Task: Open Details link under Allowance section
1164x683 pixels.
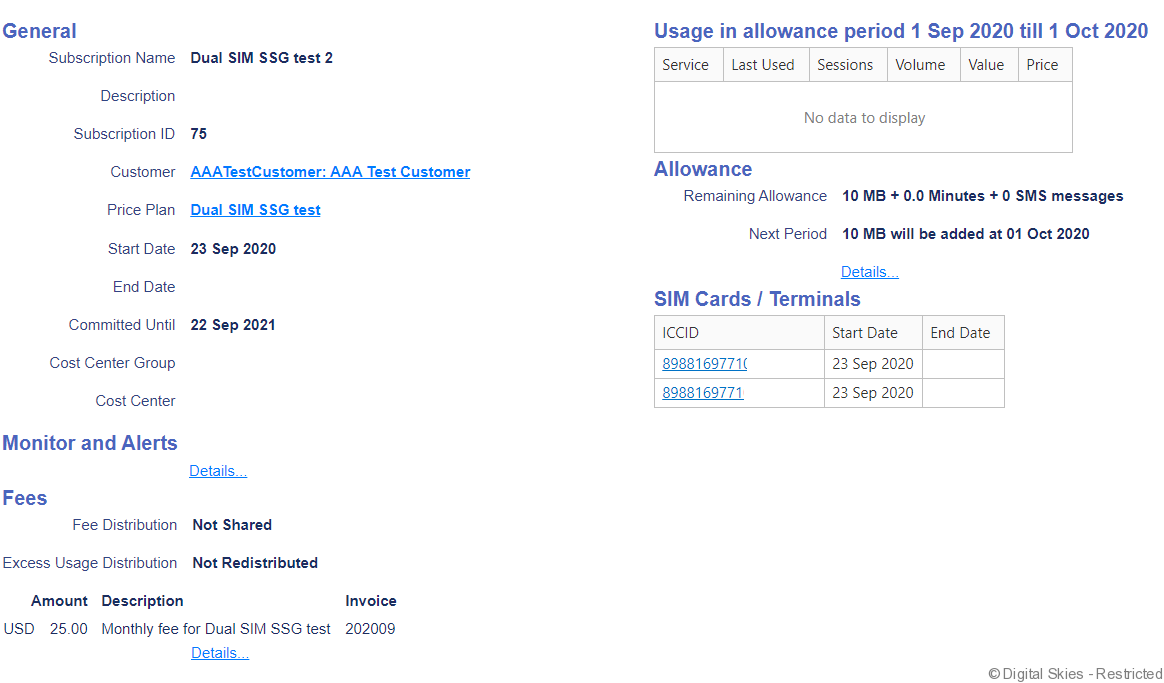Action: click(869, 272)
